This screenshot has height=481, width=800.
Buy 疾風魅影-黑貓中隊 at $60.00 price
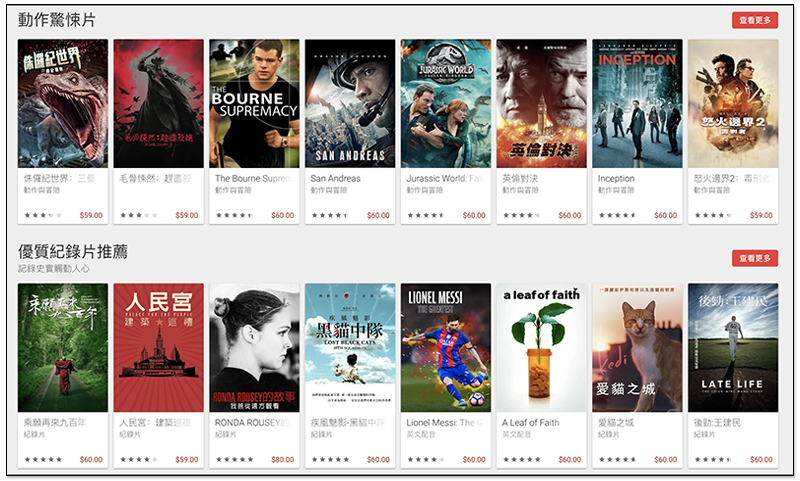[x=378, y=460]
